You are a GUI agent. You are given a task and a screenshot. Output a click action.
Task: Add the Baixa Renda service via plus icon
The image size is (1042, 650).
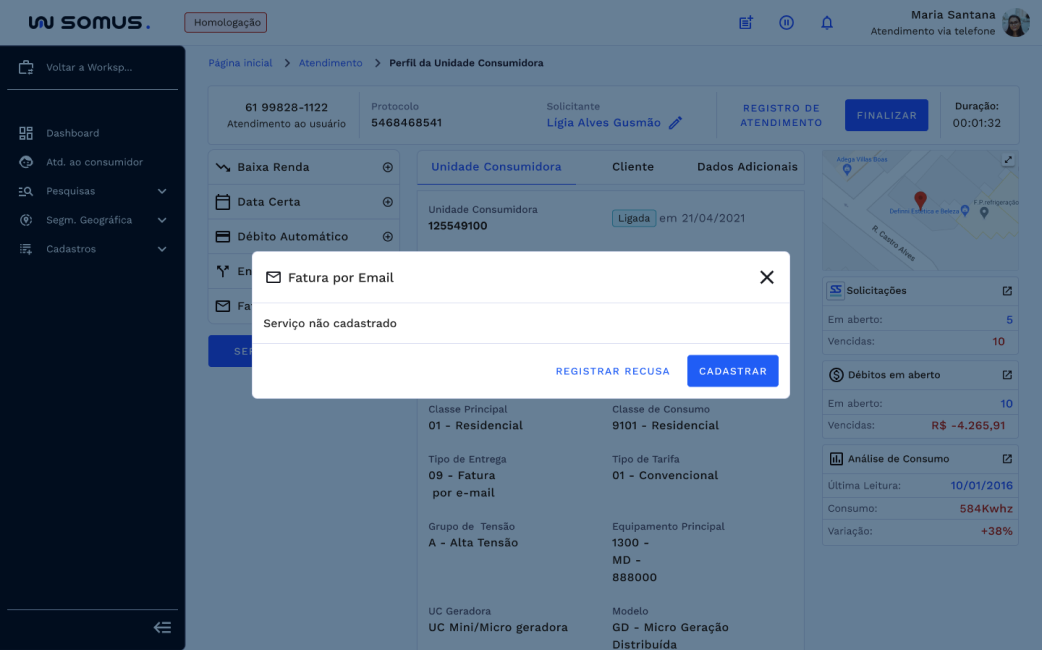click(x=387, y=167)
